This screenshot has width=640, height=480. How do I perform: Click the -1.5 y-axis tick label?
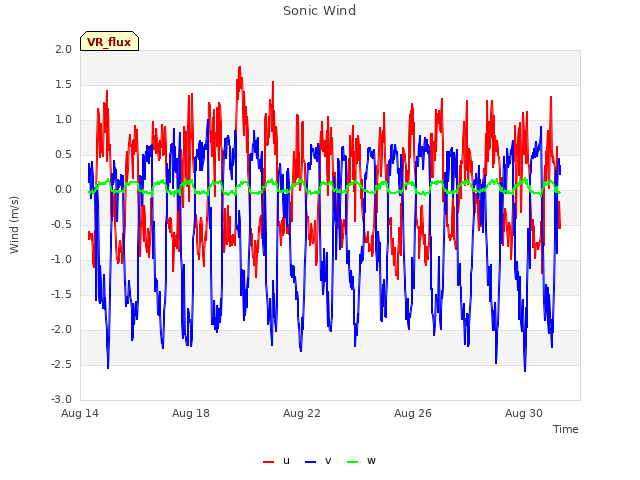click(x=62, y=295)
